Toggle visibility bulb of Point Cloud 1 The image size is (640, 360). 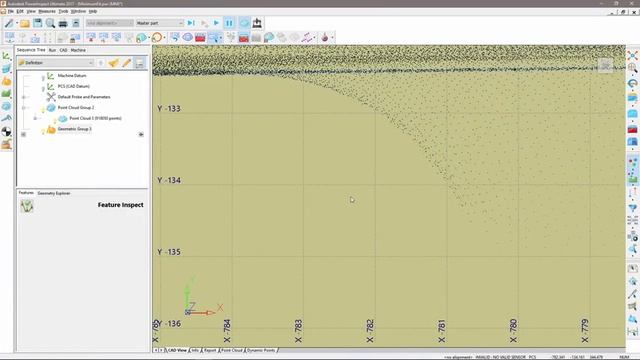coord(55,120)
